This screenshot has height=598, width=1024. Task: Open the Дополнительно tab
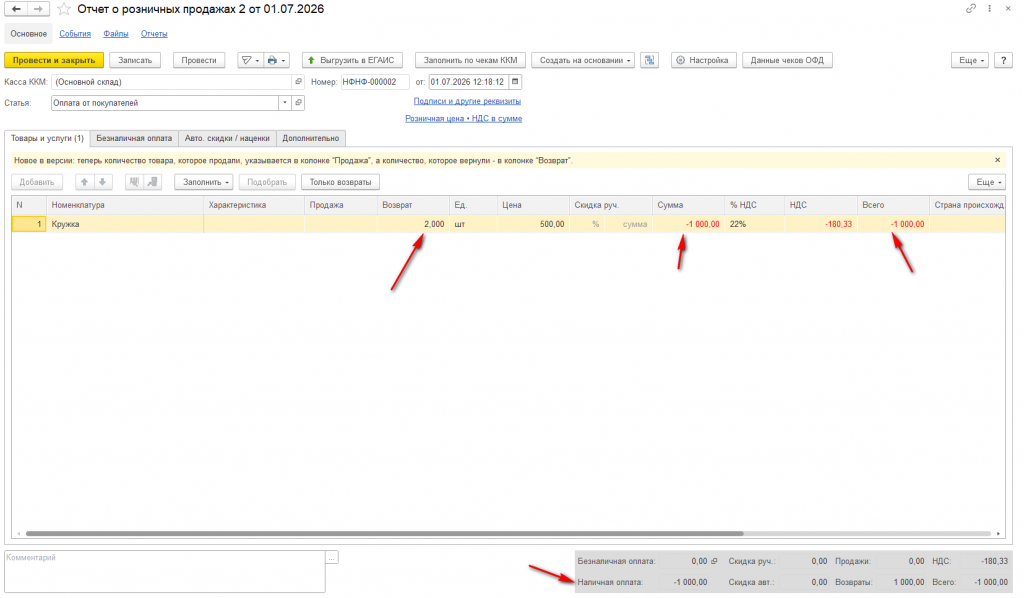(x=311, y=138)
